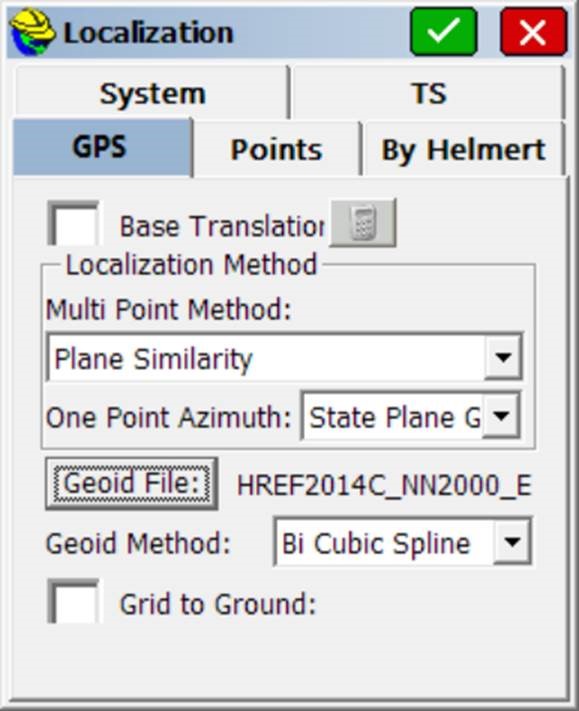
Task: Select the Plane Similarity combo box field
Action: [x=285, y=357]
